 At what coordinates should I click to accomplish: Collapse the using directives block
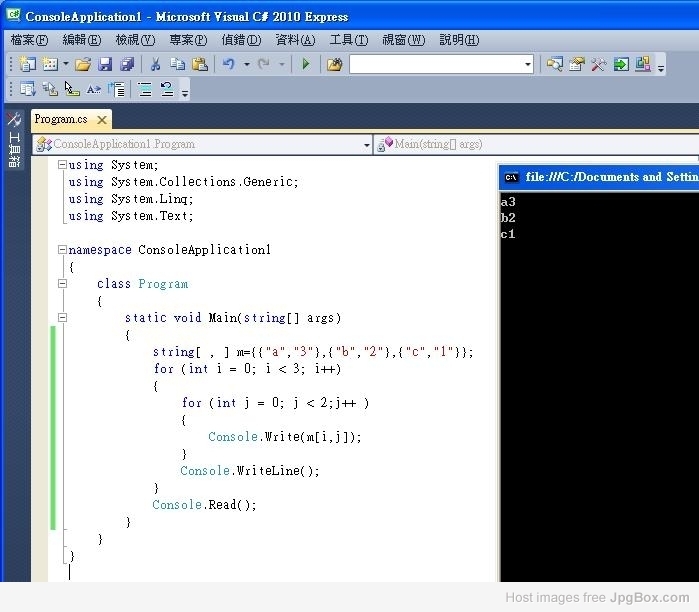pyautogui.click(x=62, y=165)
